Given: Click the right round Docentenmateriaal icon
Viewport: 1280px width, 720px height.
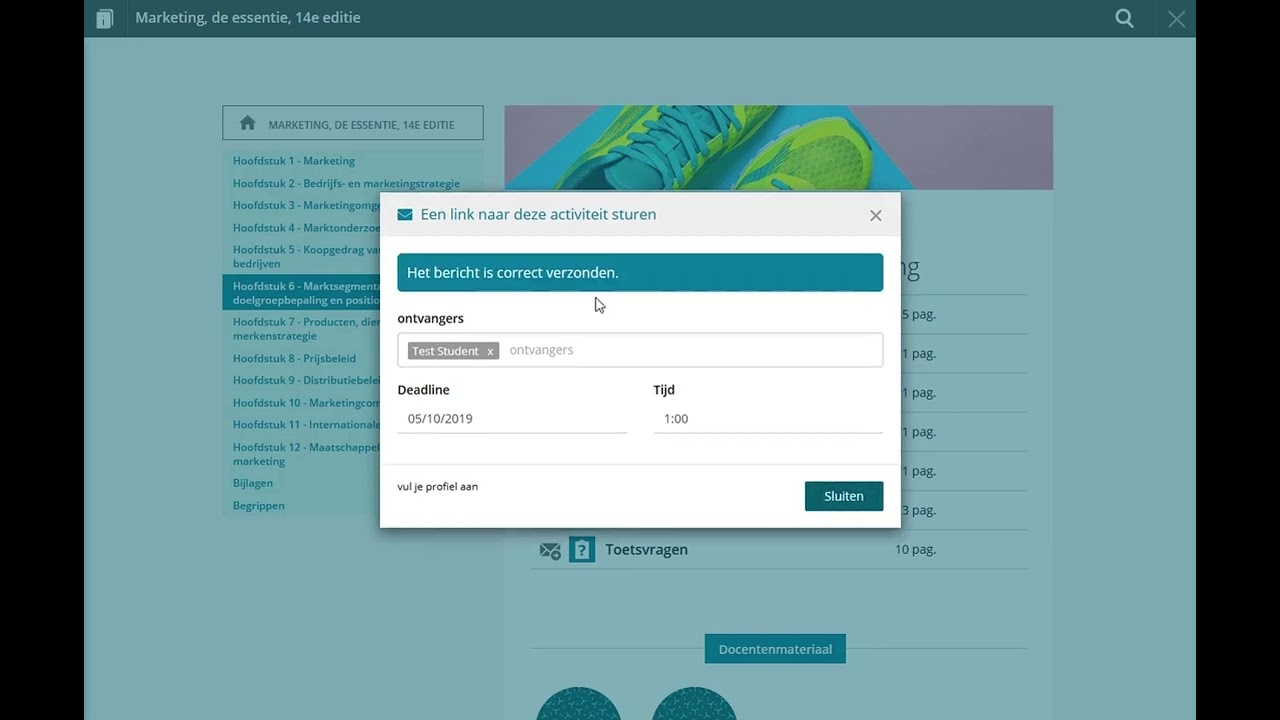Looking at the screenshot, I should tap(694, 704).
